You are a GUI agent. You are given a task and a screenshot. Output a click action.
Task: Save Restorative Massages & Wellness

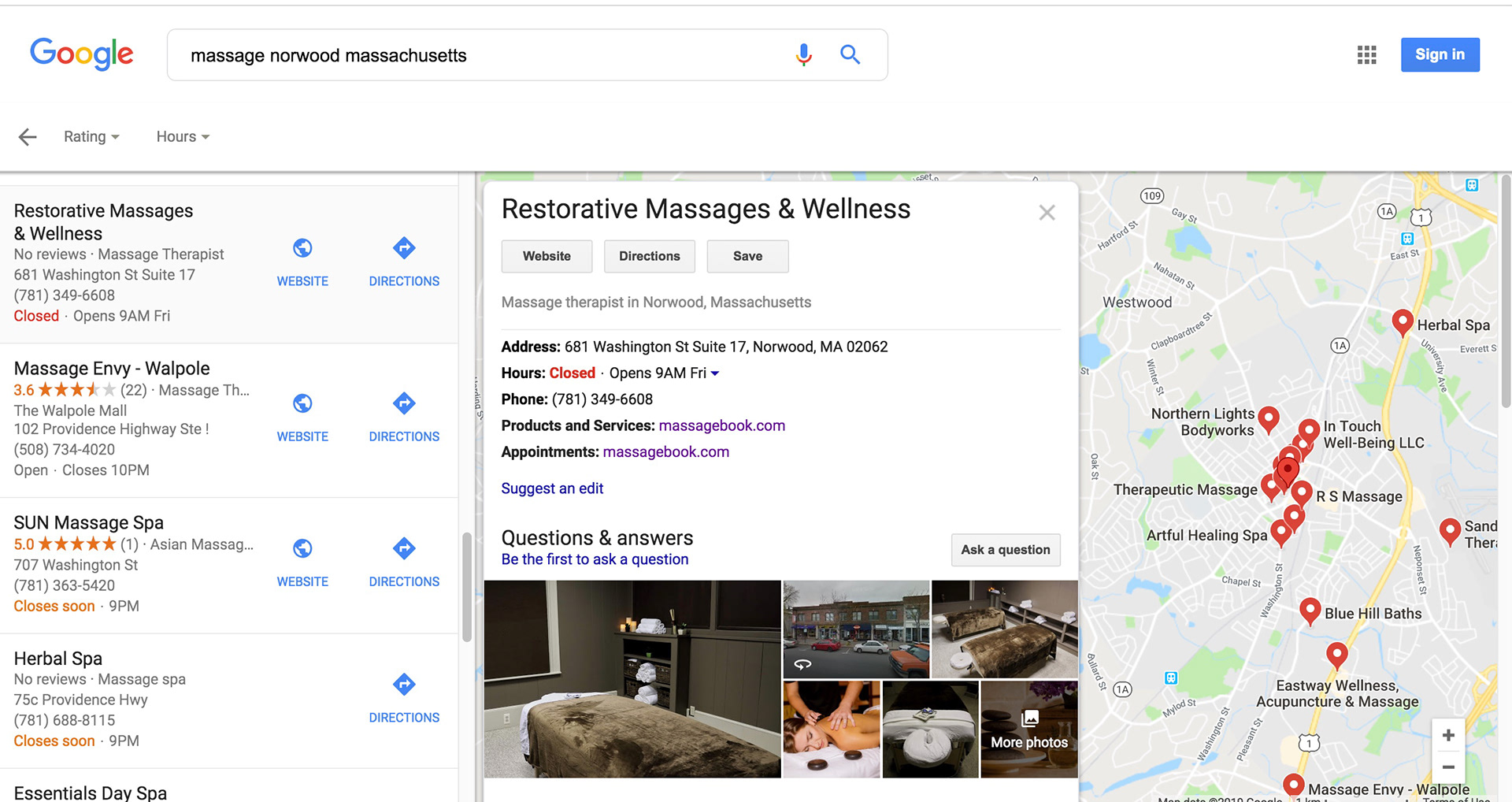click(x=747, y=256)
